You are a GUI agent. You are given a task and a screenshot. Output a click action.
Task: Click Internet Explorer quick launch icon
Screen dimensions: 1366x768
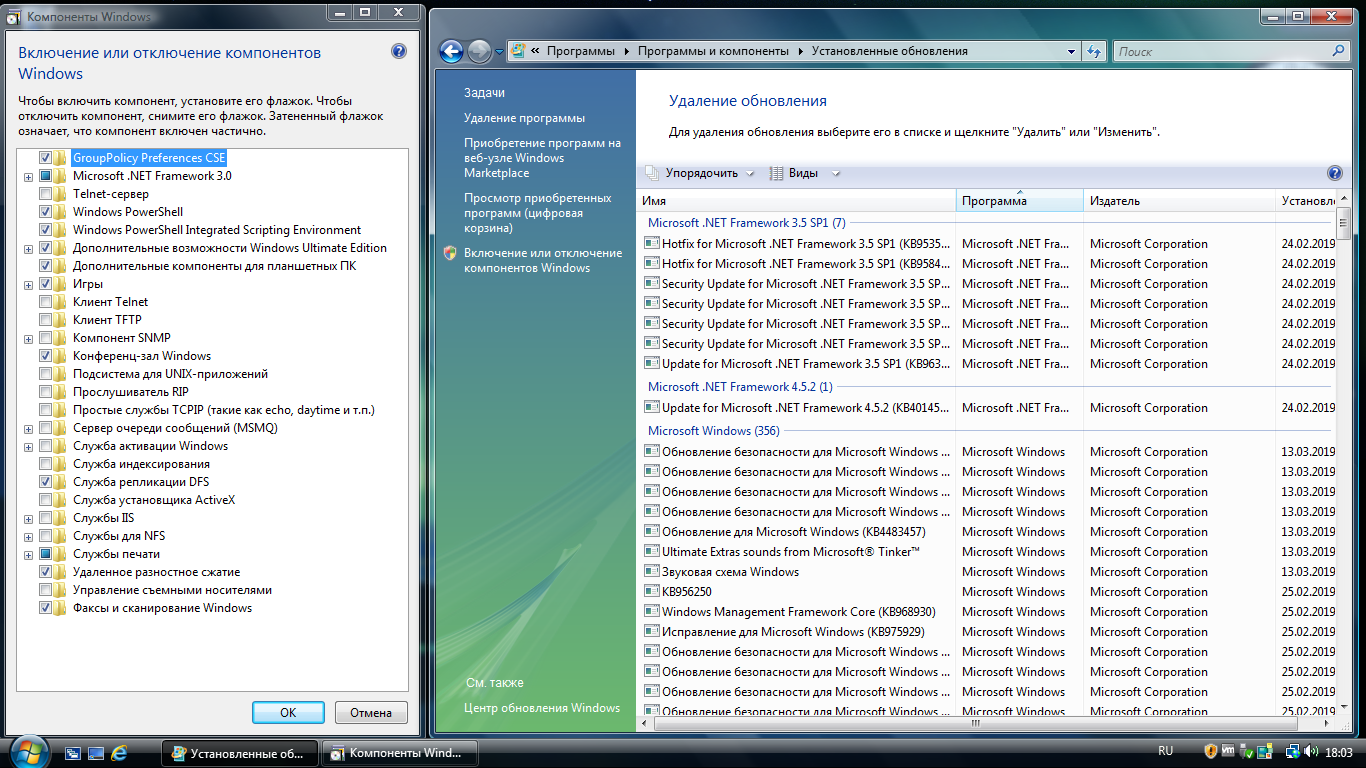119,752
